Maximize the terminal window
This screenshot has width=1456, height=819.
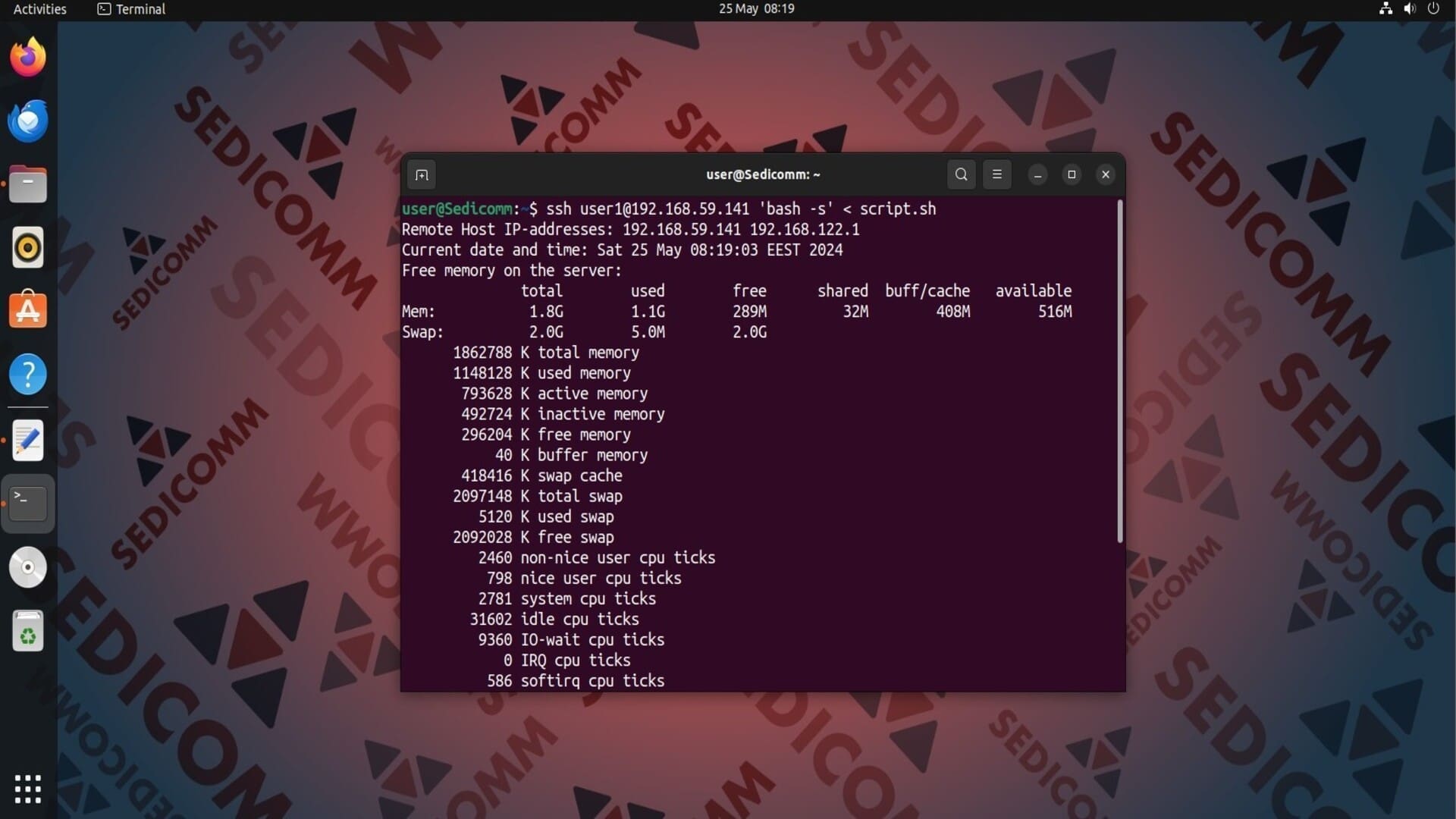(x=1072, y=174)
